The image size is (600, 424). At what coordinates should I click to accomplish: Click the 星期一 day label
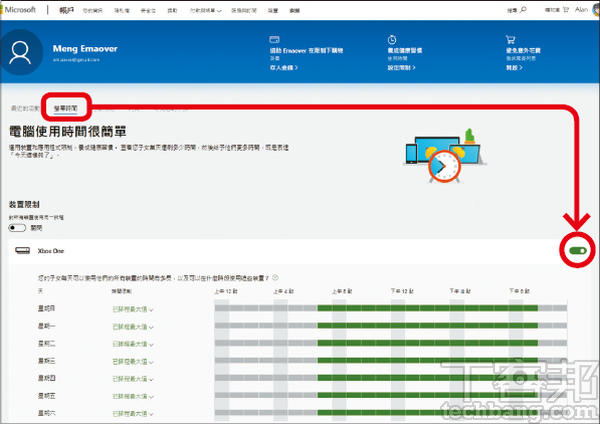(x=46, y=326)
